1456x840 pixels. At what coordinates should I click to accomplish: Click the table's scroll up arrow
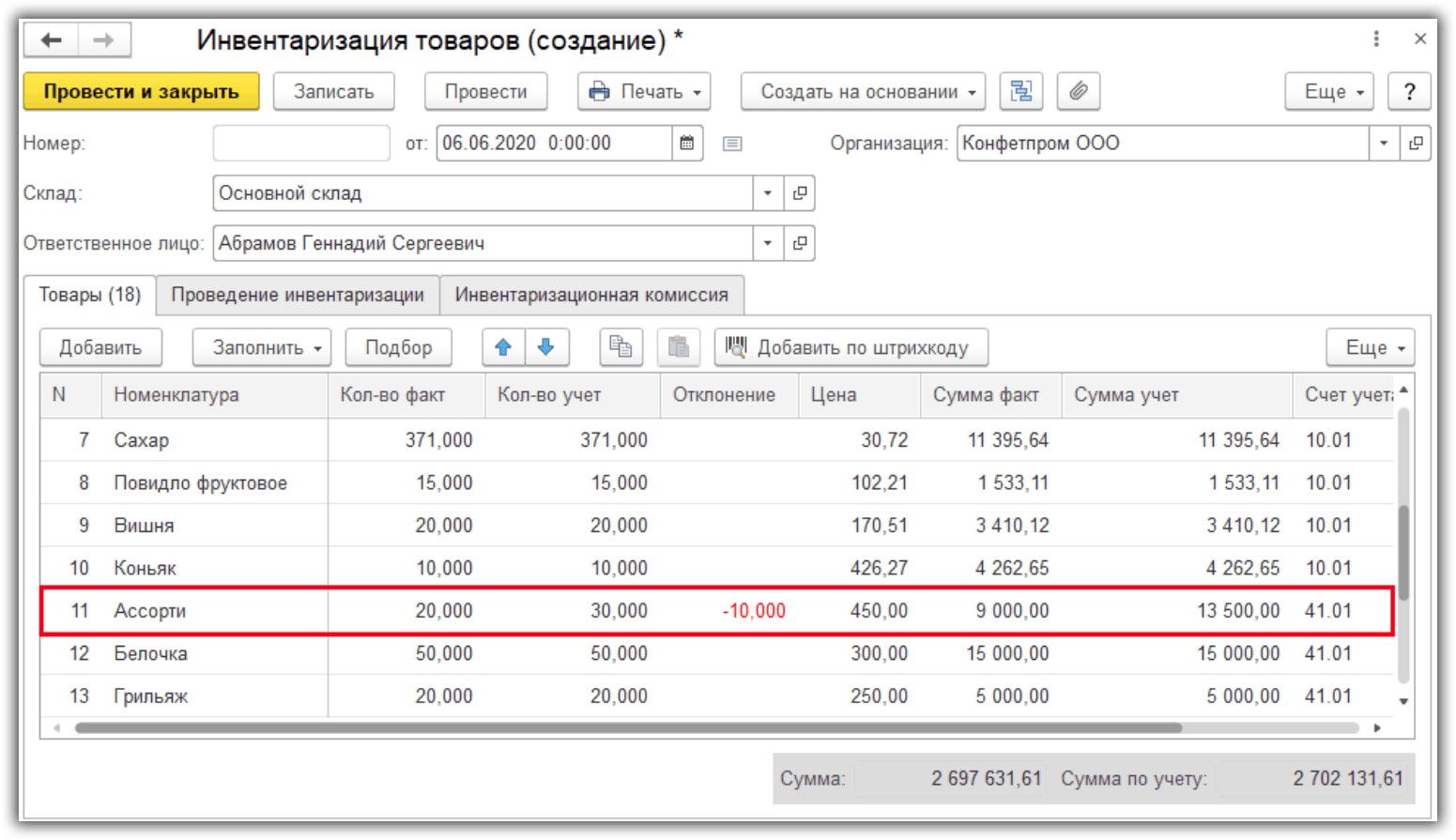(x=1403, y=389)
